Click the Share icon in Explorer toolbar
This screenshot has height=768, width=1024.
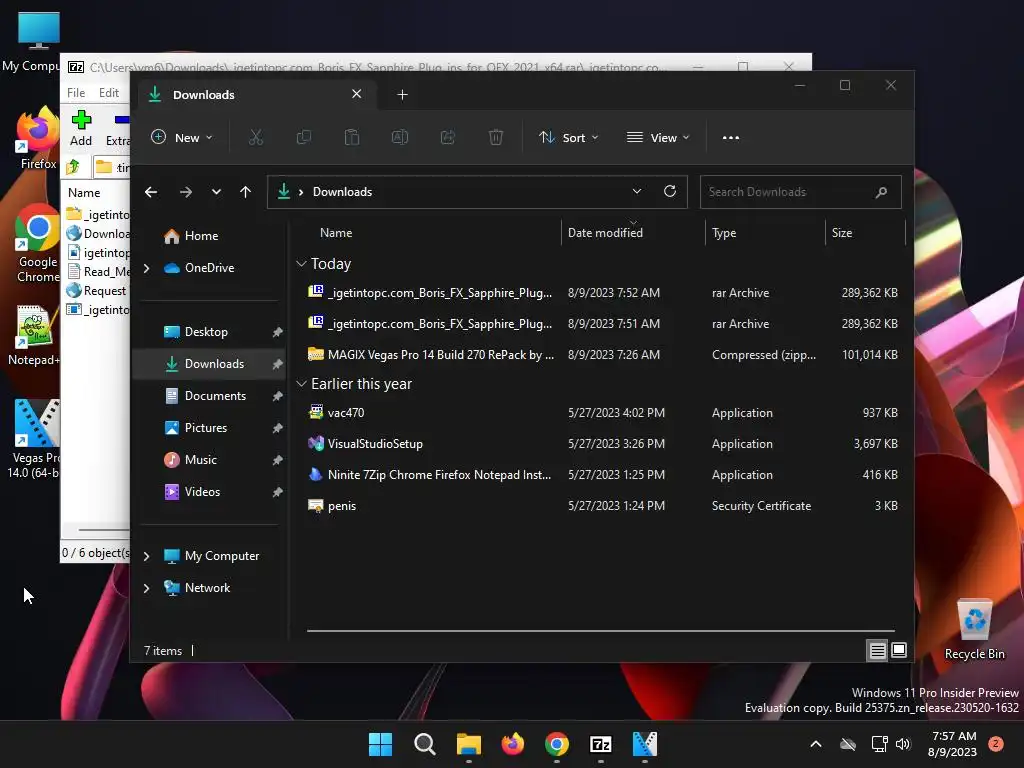point(448,137)
